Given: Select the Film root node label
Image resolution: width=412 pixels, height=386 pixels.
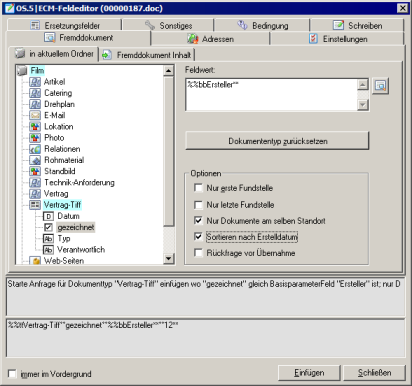Looking at the screenshot, I should [37, 71].
